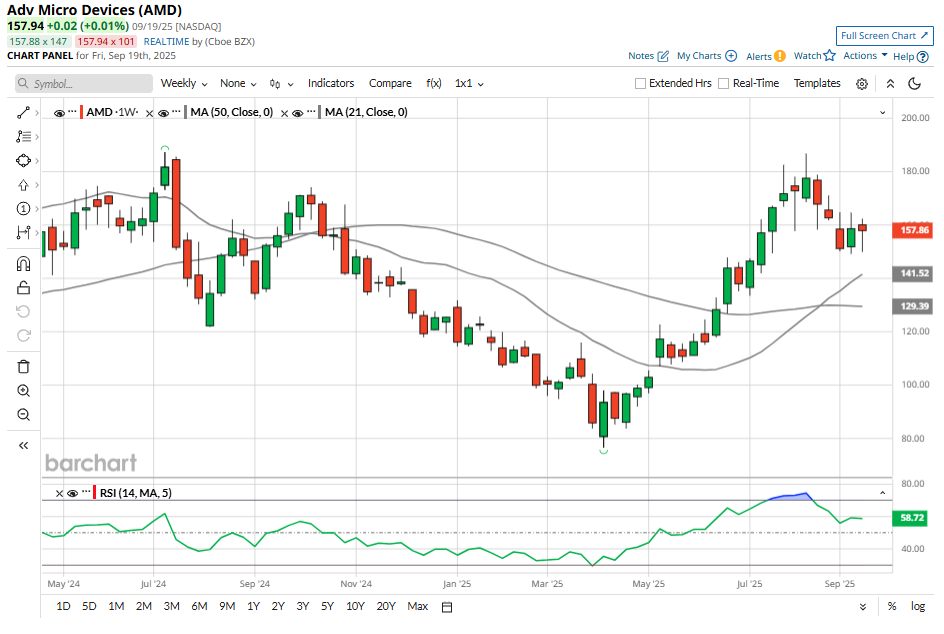Collapse the toolbar with double-up arrows
This screenshot has width=944, height=634.
click(890, 84)
